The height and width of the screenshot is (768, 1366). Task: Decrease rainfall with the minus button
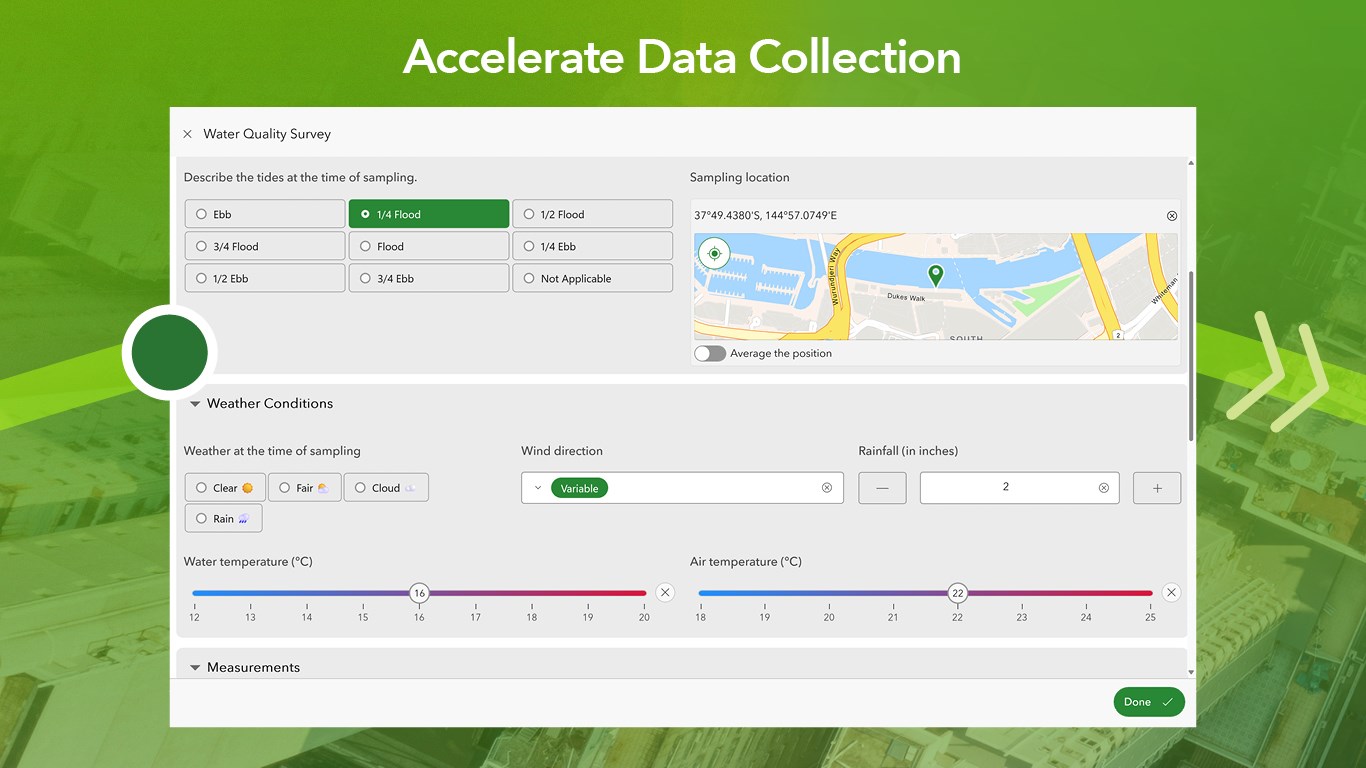point(882,488)
